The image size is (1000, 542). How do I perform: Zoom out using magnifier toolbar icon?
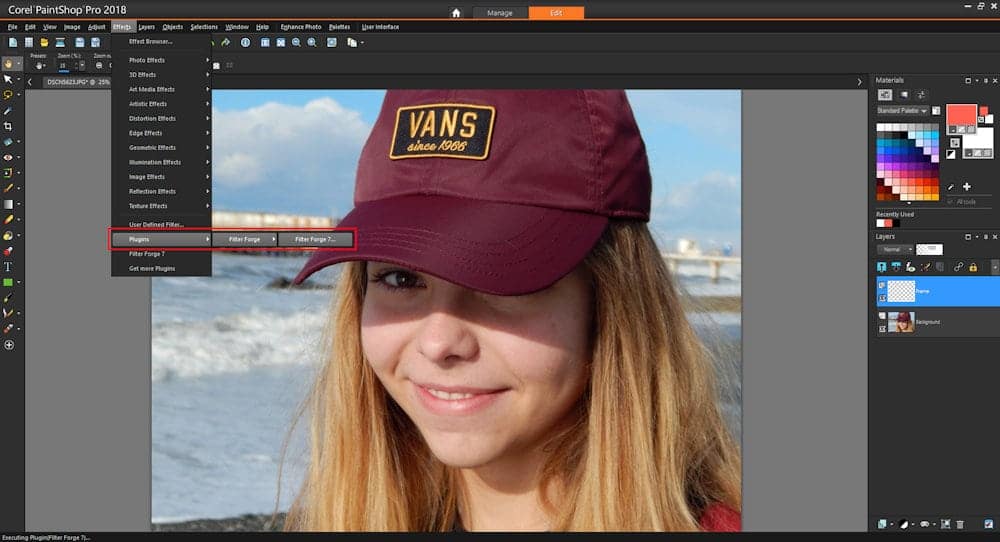(296, 42)
